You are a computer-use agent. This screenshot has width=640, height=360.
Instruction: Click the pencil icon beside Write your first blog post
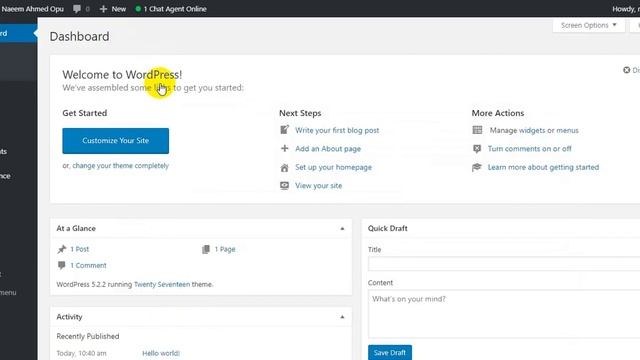point(284,130)
